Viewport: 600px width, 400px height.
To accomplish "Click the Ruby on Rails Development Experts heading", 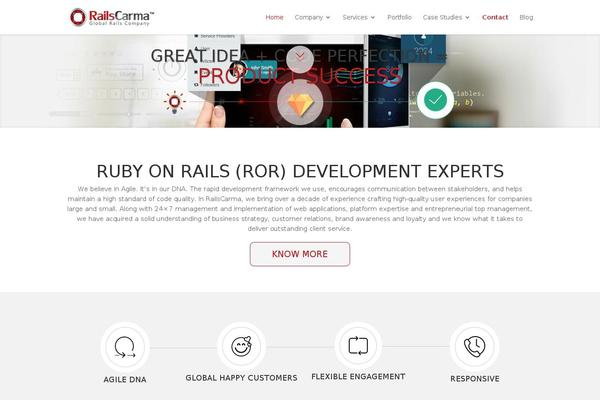I will [300, 171].
